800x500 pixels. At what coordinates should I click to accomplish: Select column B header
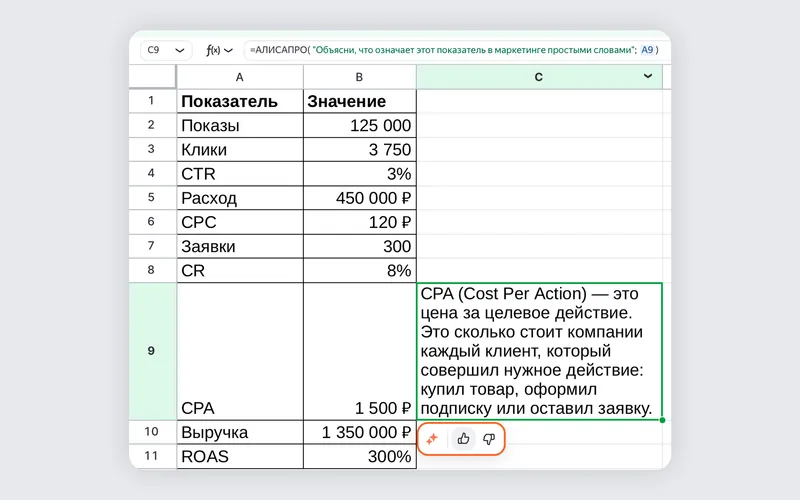pyautogui.click(x=360, y=77)
